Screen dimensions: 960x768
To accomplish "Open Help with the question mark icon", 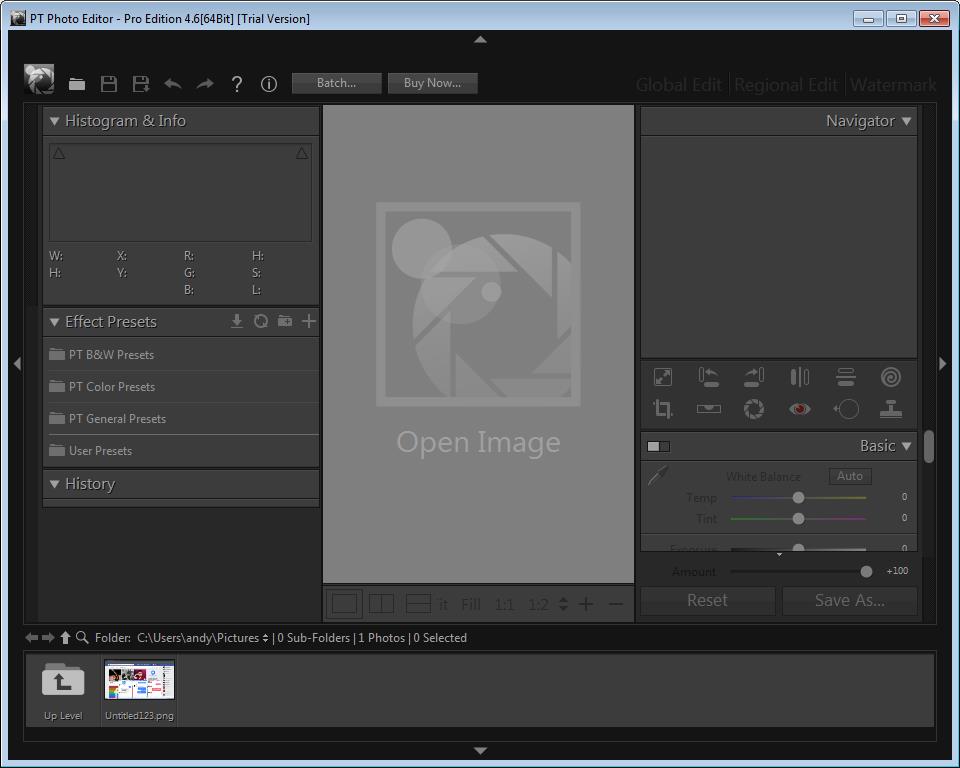I will 237,84.
